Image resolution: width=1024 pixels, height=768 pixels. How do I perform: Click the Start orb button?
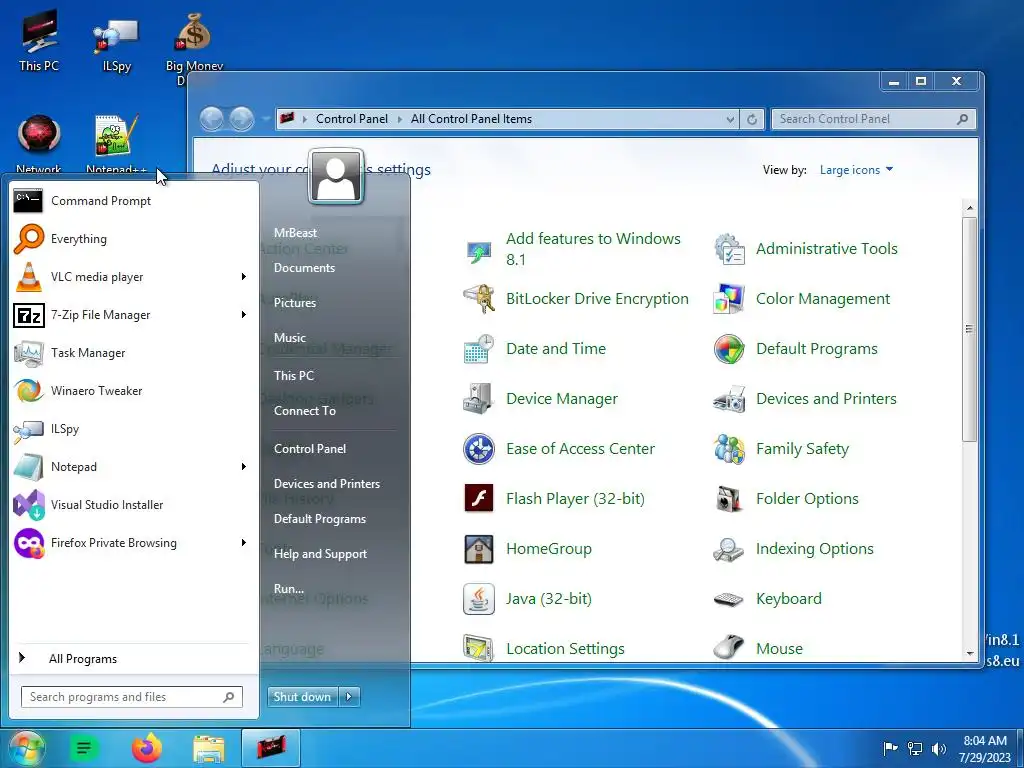tap(27, 748)
